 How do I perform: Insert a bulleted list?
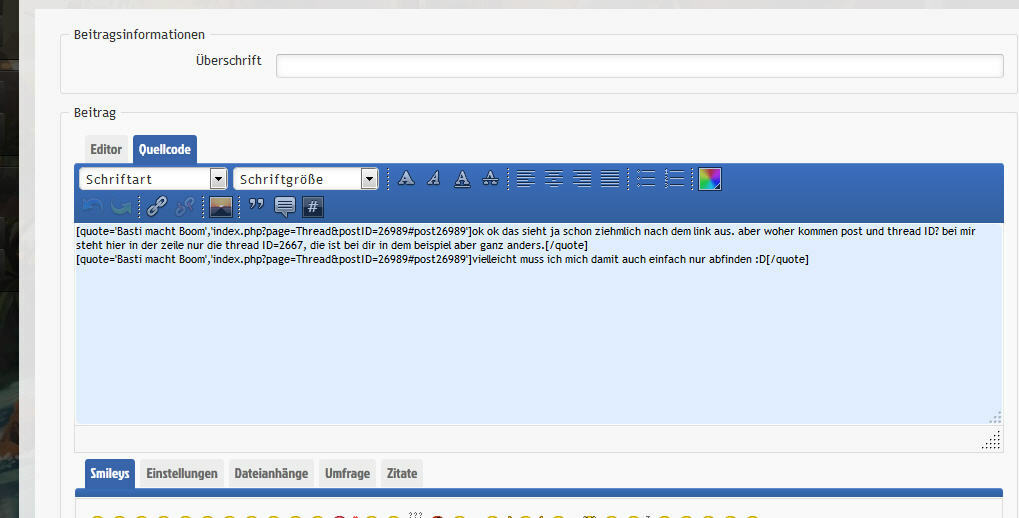tap(646, 178)
